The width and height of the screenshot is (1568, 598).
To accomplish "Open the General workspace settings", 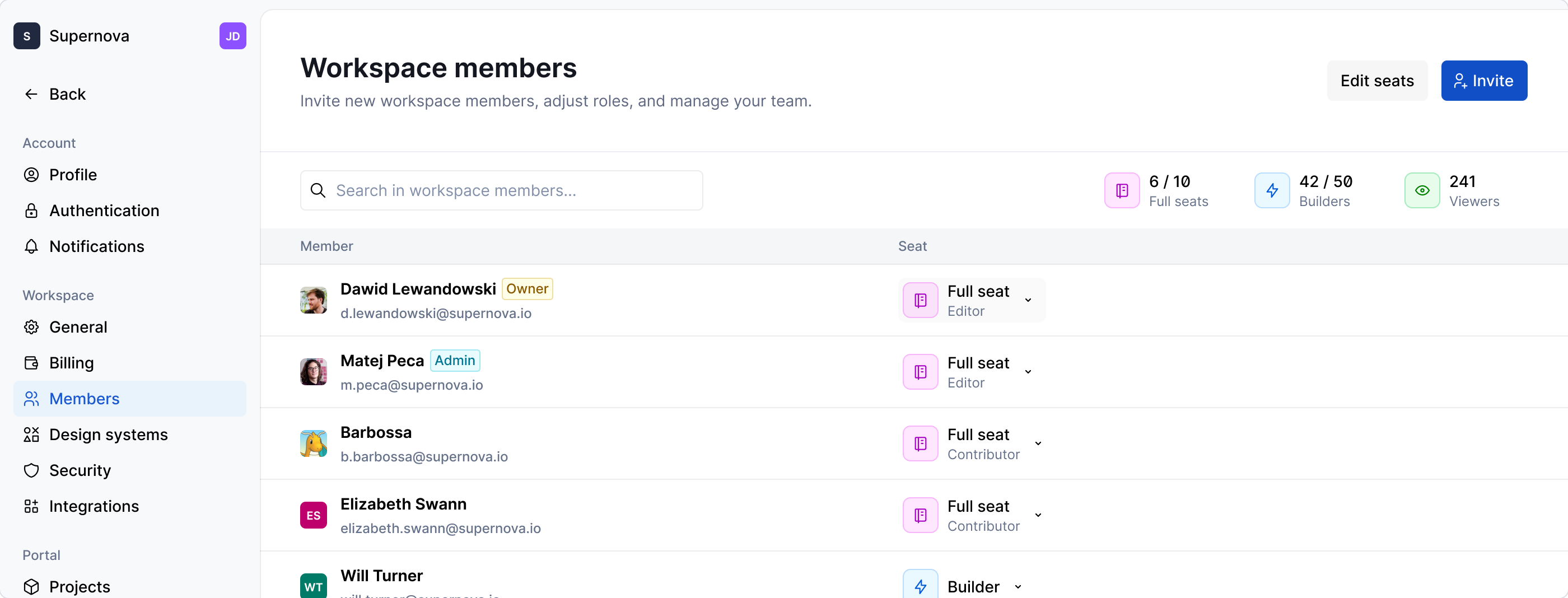I will click(78, 326).
